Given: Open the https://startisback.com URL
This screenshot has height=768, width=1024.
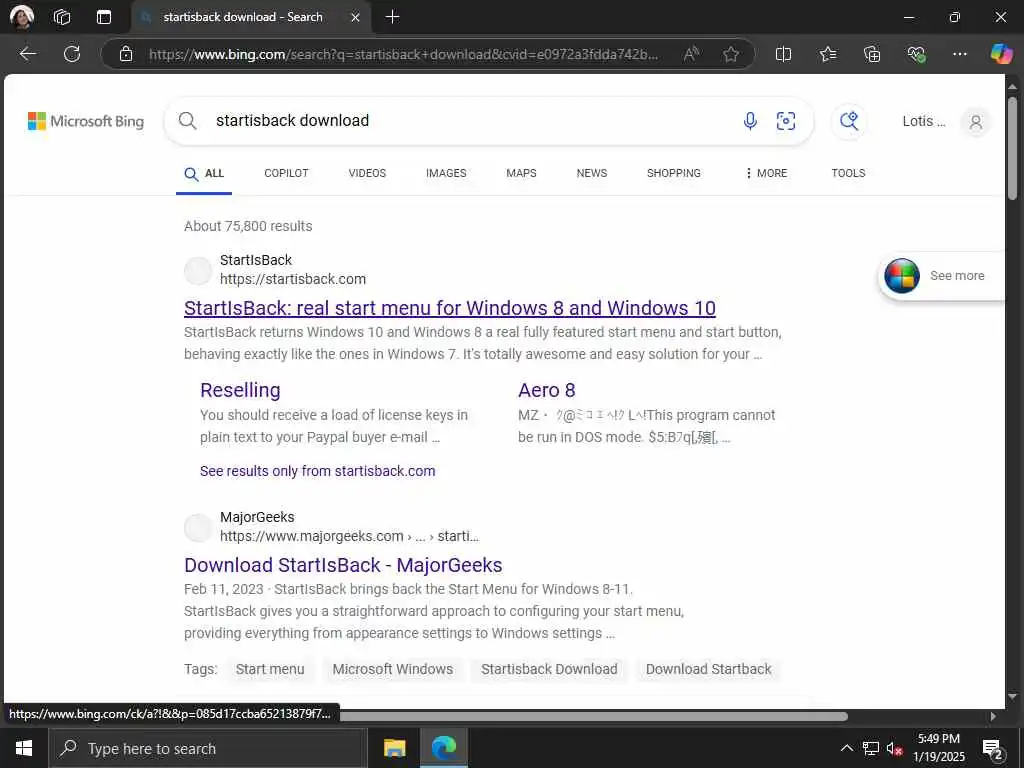Looking at the screenshot, I should pyautogui.click(x=293, y=280).
